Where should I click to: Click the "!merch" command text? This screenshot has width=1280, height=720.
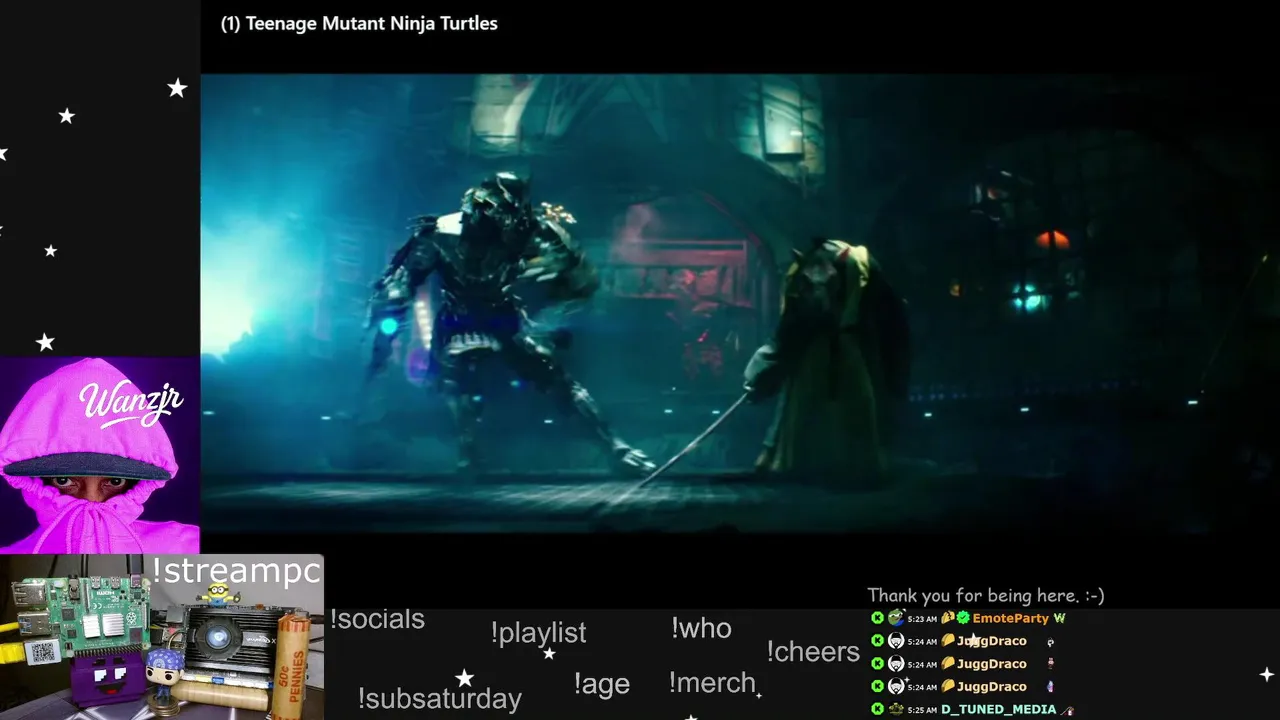(712, 683)
